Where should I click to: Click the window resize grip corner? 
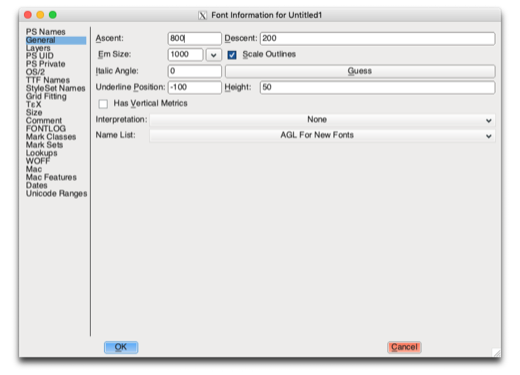[x=496, y=353]
